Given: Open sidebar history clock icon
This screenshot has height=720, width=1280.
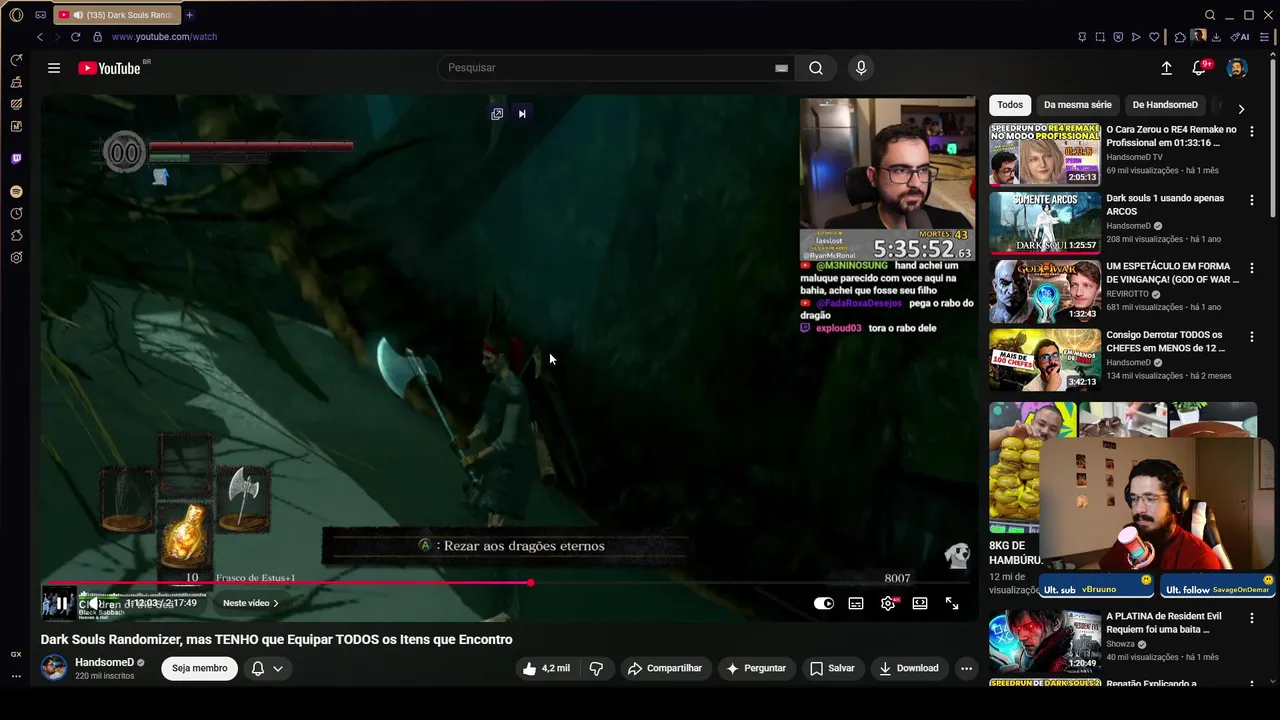Looking at the screenshot, I should 16,213.
